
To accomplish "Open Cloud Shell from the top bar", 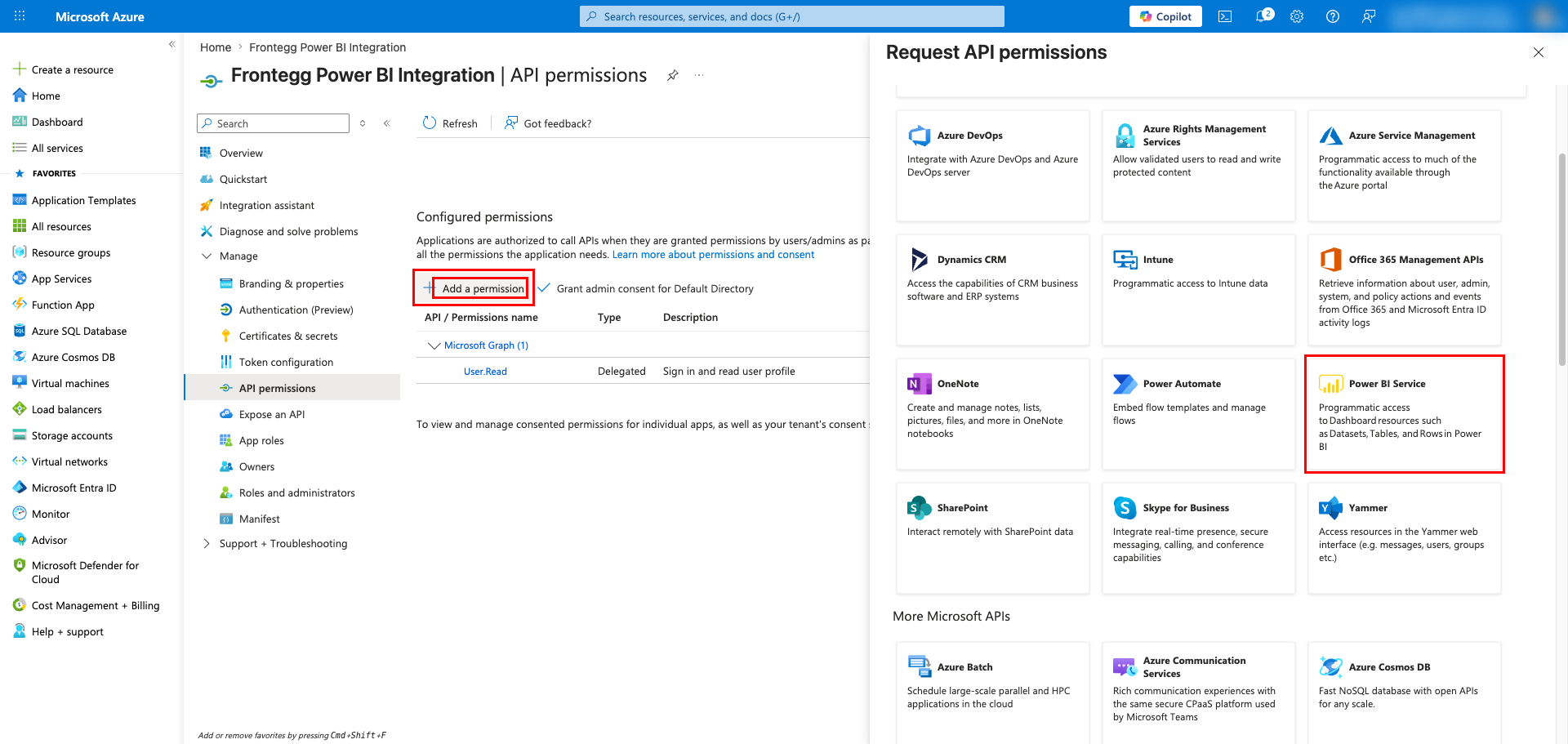I will [1225, 16].
